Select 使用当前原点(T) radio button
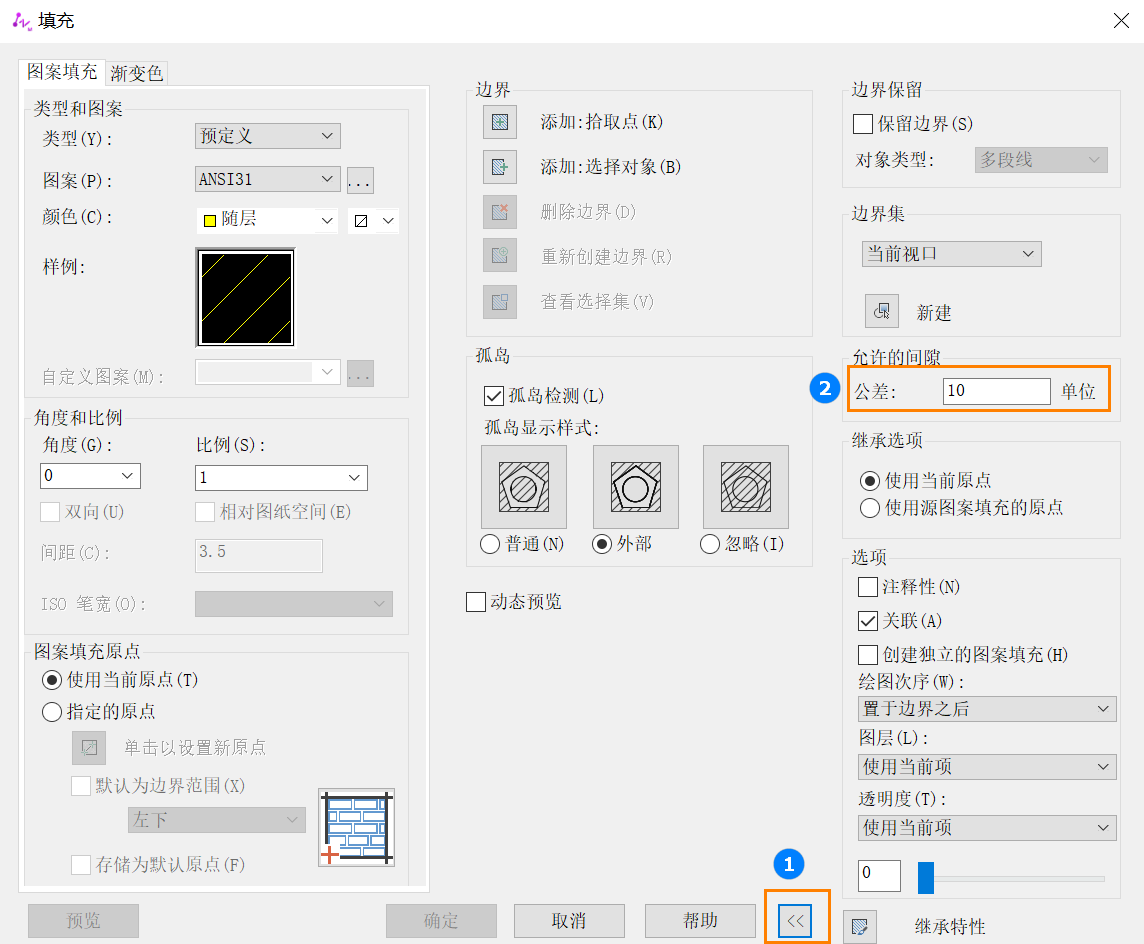Image resolution: width=1144 pixels, height=944 pixels. (x=52, y=680)
